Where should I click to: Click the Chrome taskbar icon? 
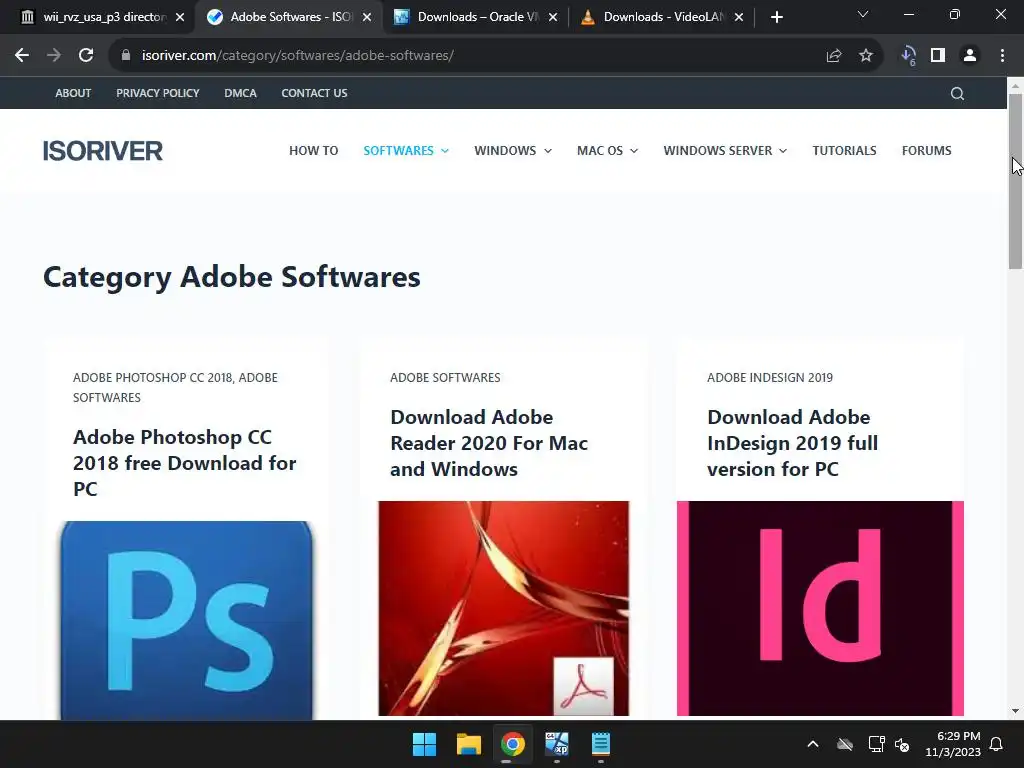coord(513,744)
